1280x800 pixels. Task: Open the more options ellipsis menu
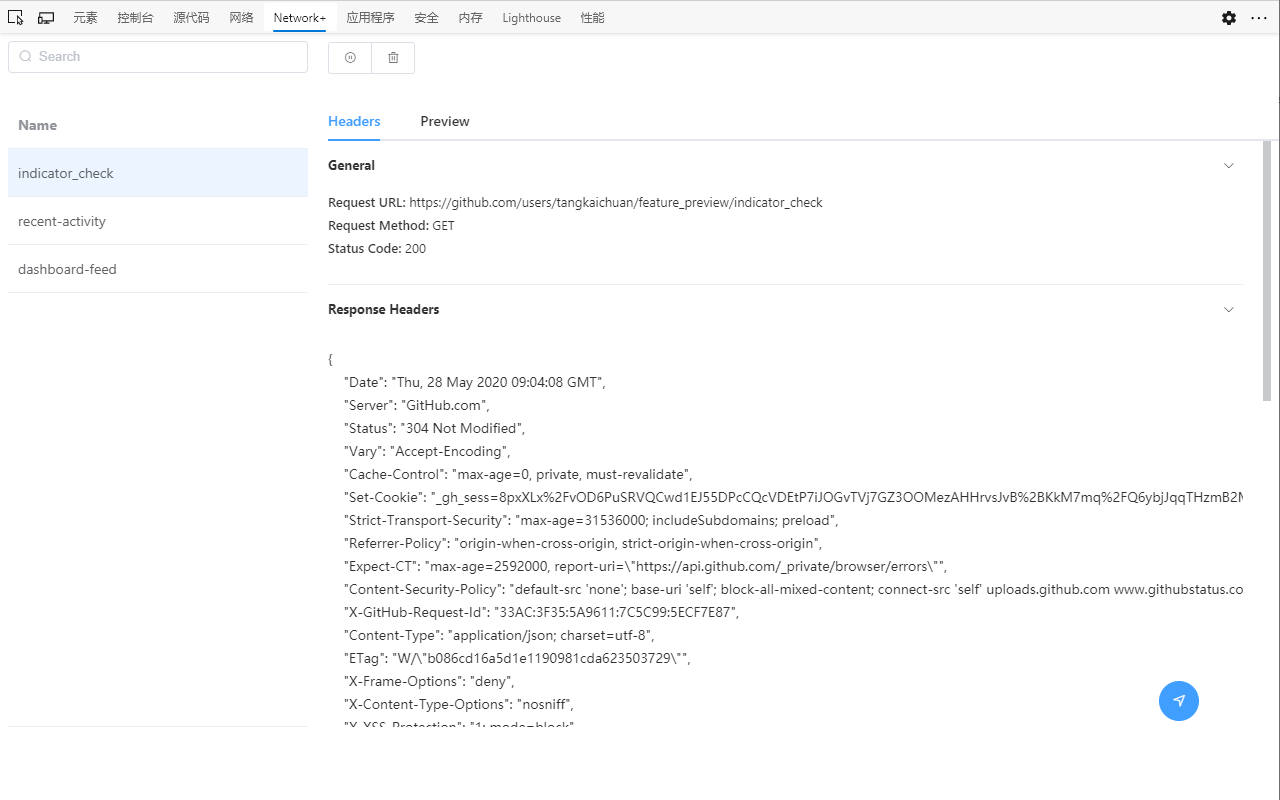[x=1259, y=18]
